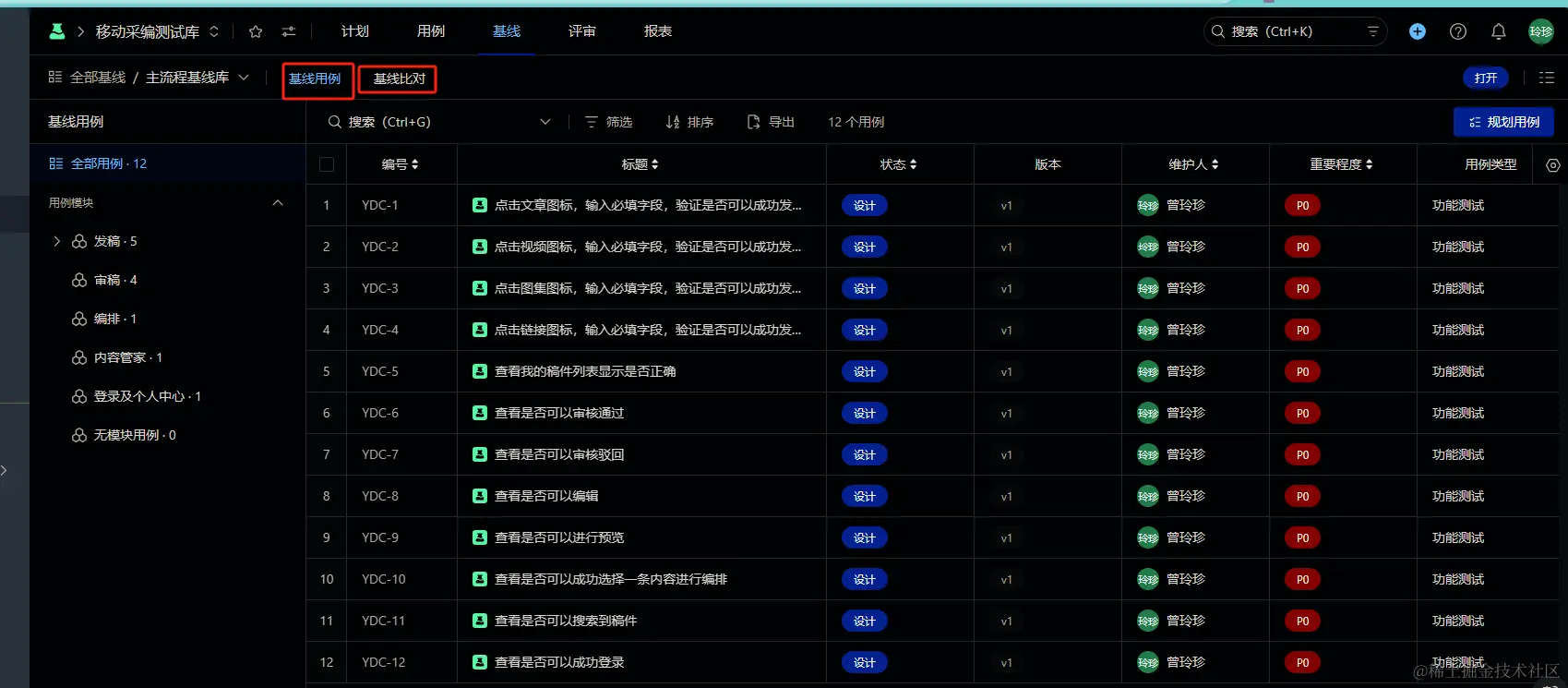Click the module icon beside 审稿
Viewport: 1568px width, 688px height.
click(79, 280)
